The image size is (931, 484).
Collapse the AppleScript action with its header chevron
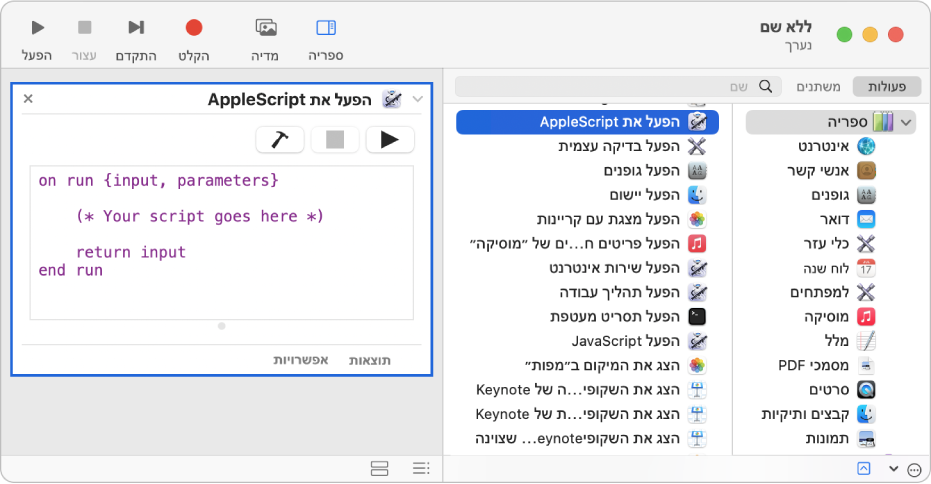417,99
